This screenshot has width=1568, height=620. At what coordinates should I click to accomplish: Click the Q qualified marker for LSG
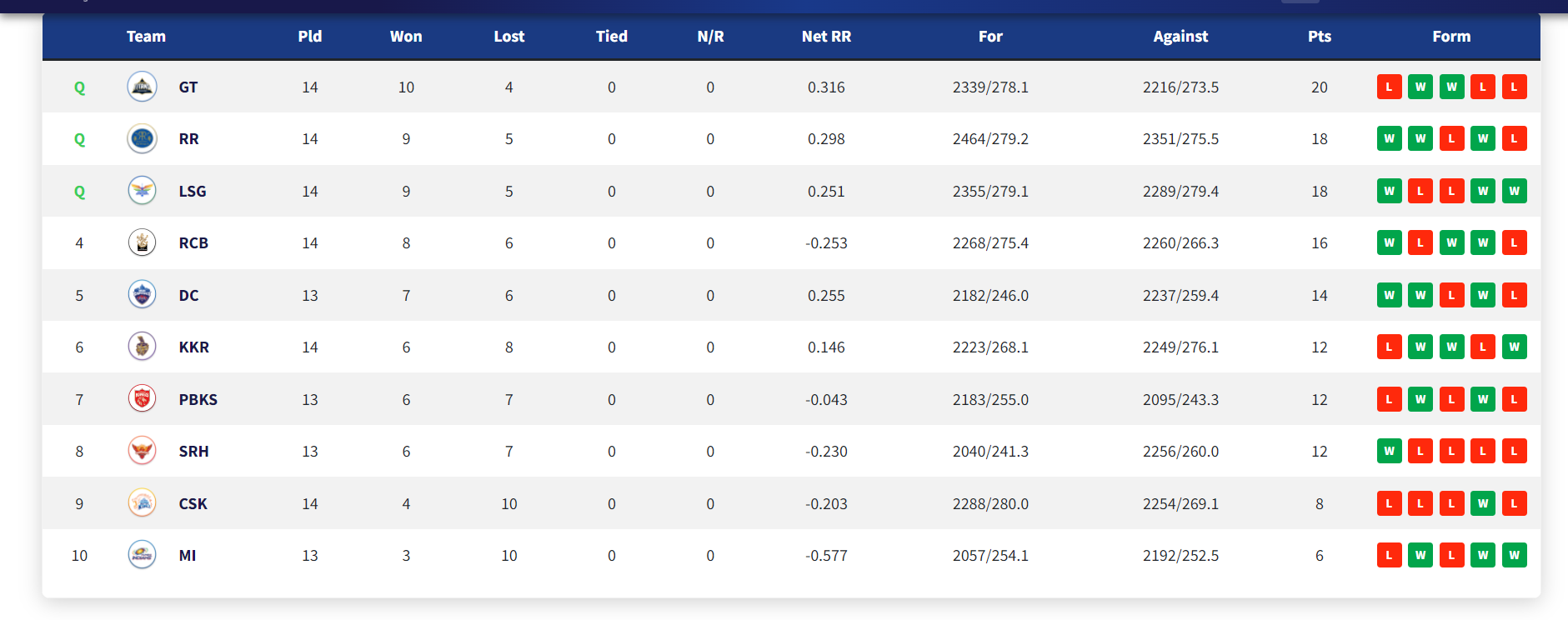coord(80,192)
